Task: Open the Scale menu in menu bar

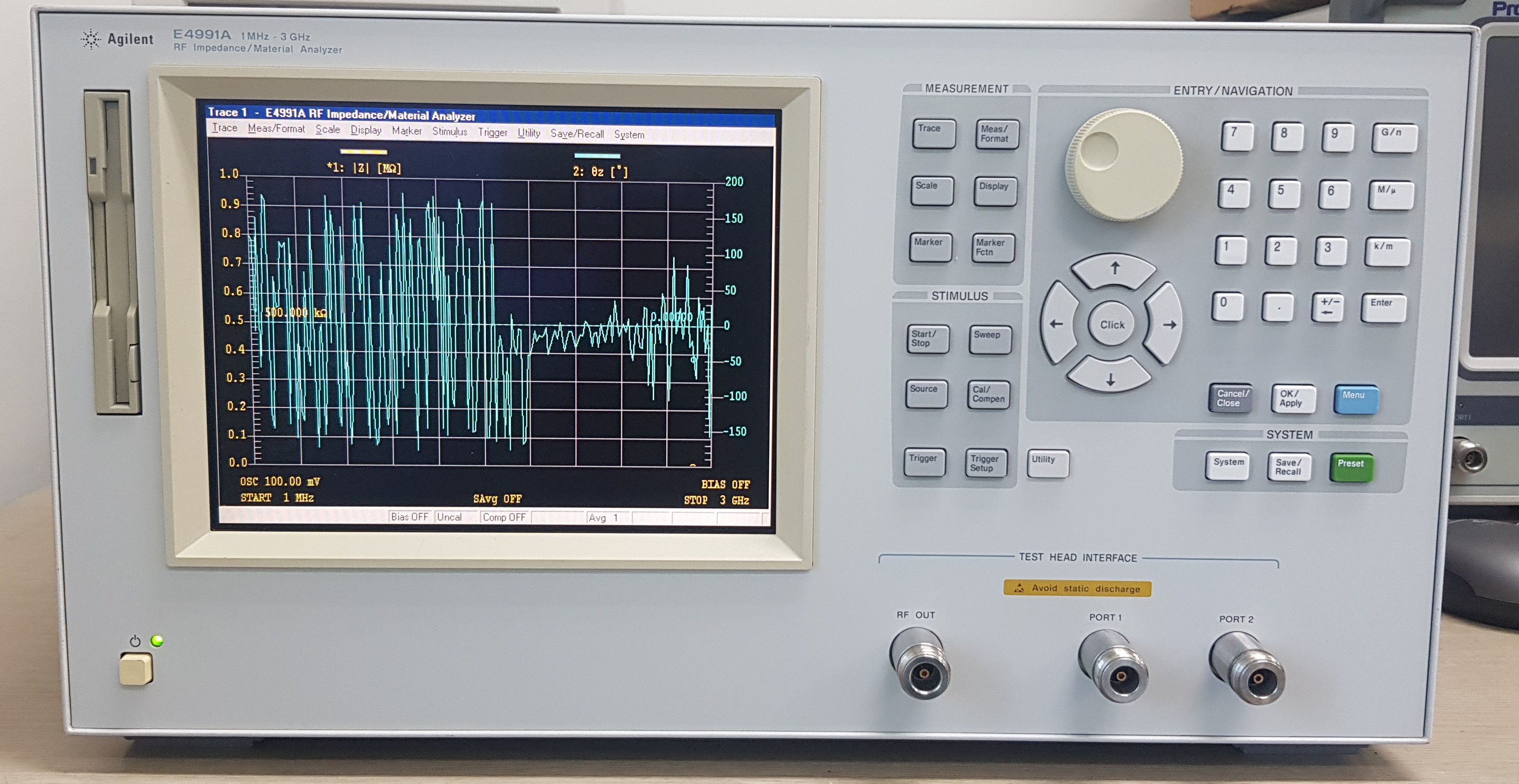Action: pyautogui.click(x=327, y=130)
